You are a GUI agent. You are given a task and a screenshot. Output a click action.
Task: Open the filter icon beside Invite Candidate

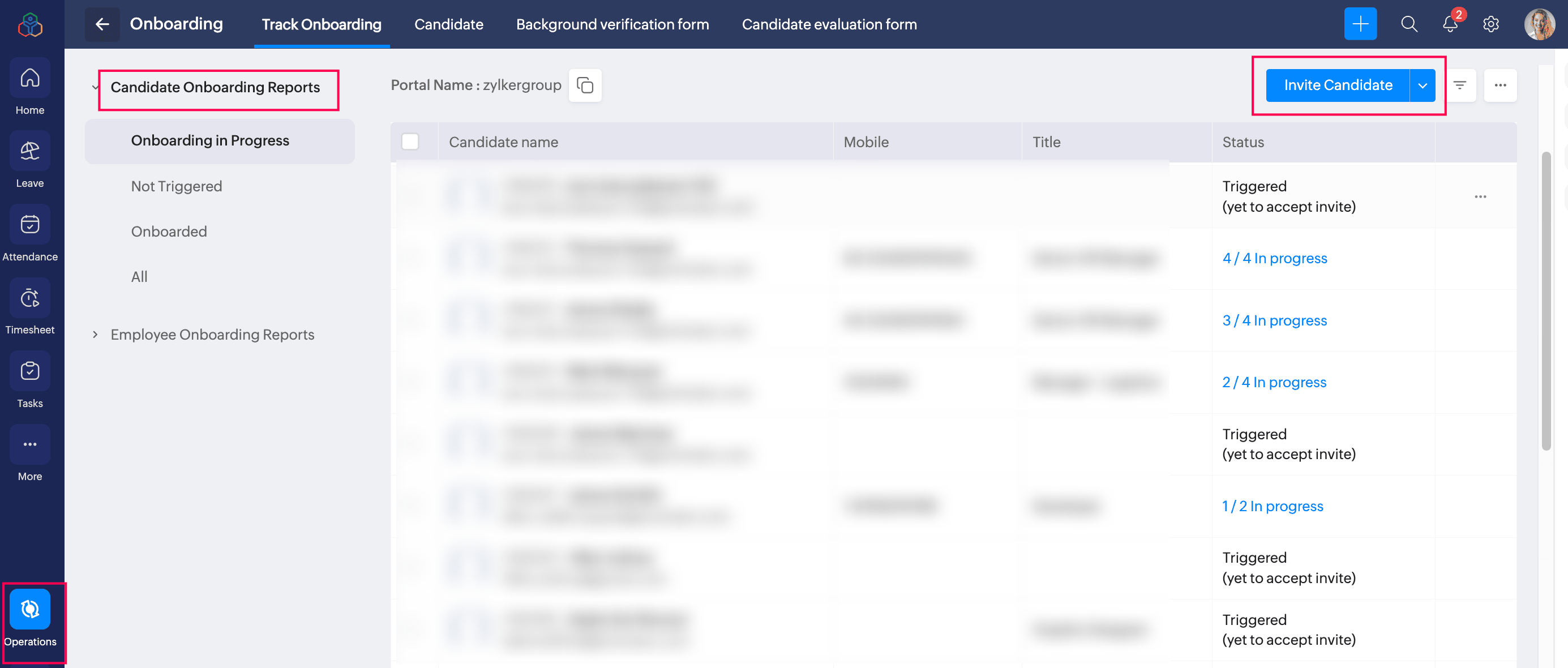(1459, 85)
